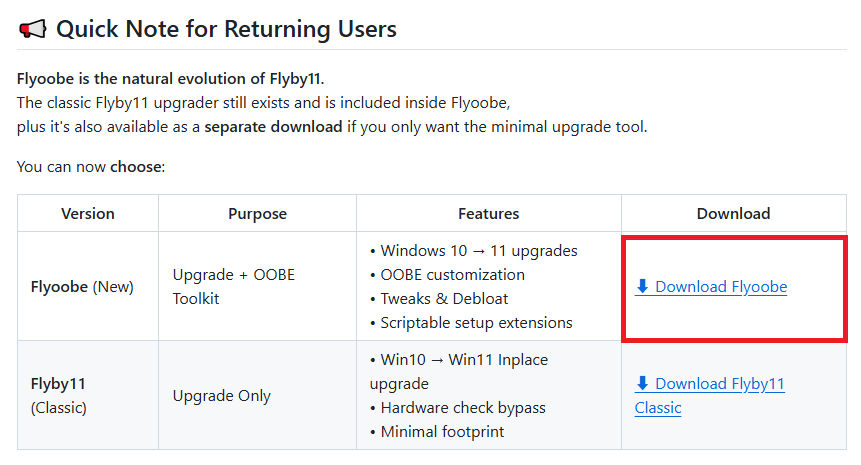The image size is (861, 465).
Task: Click the Hardware check bypass bullet
Action: click(x=465, y=408)
